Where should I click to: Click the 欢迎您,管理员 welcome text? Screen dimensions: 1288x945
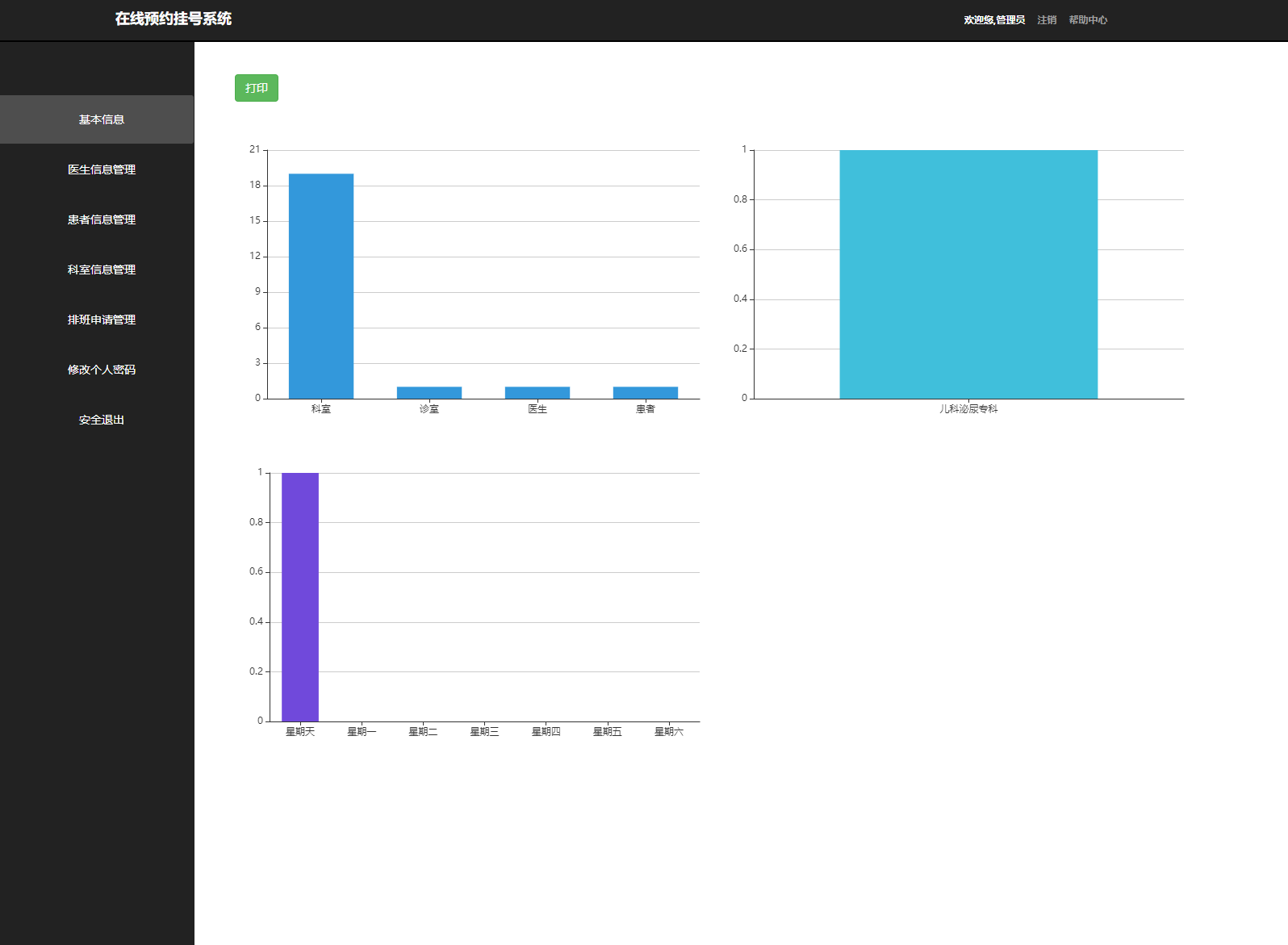(993, 20)
